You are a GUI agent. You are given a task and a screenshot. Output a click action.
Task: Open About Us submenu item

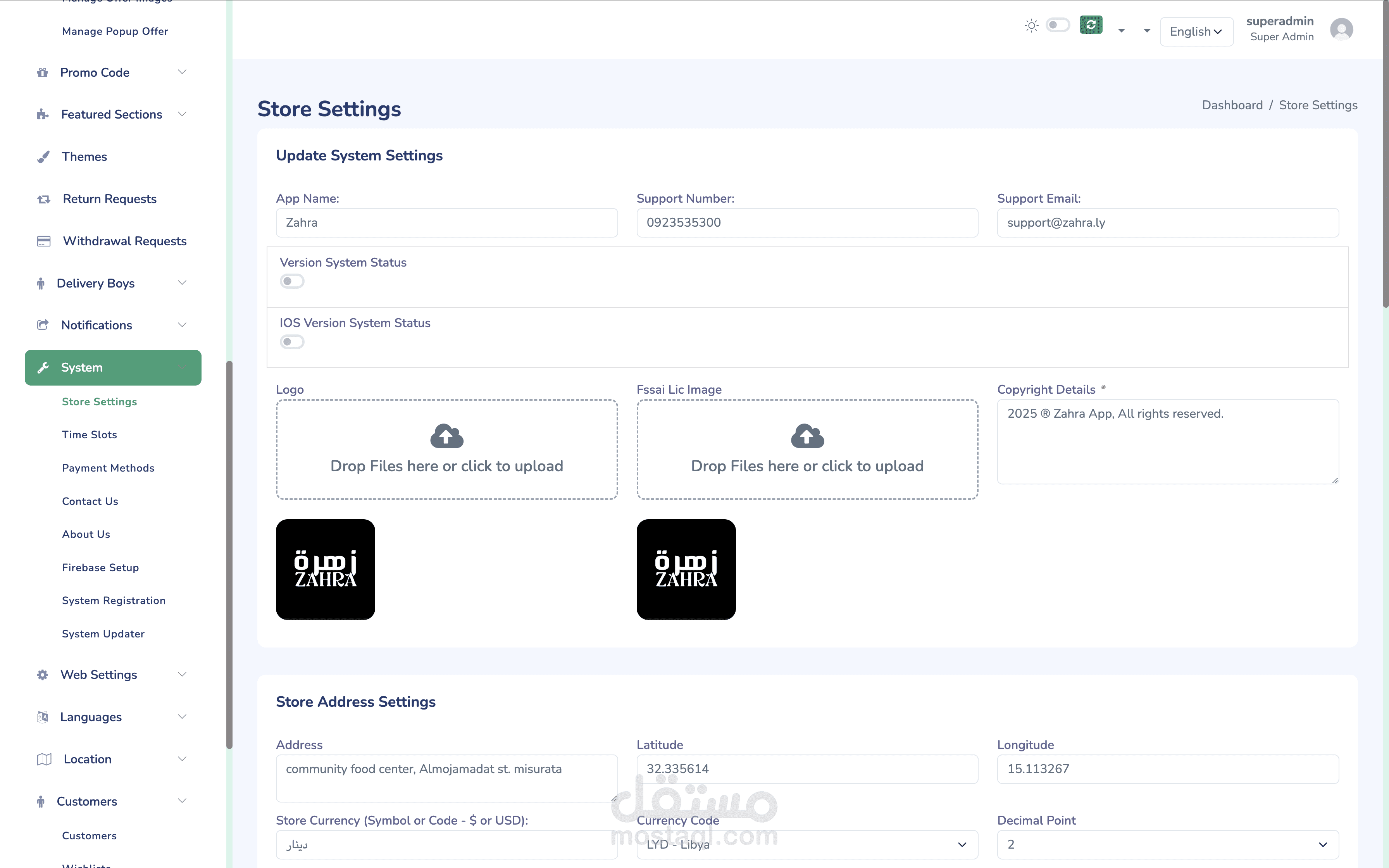[x=86, y=534]
